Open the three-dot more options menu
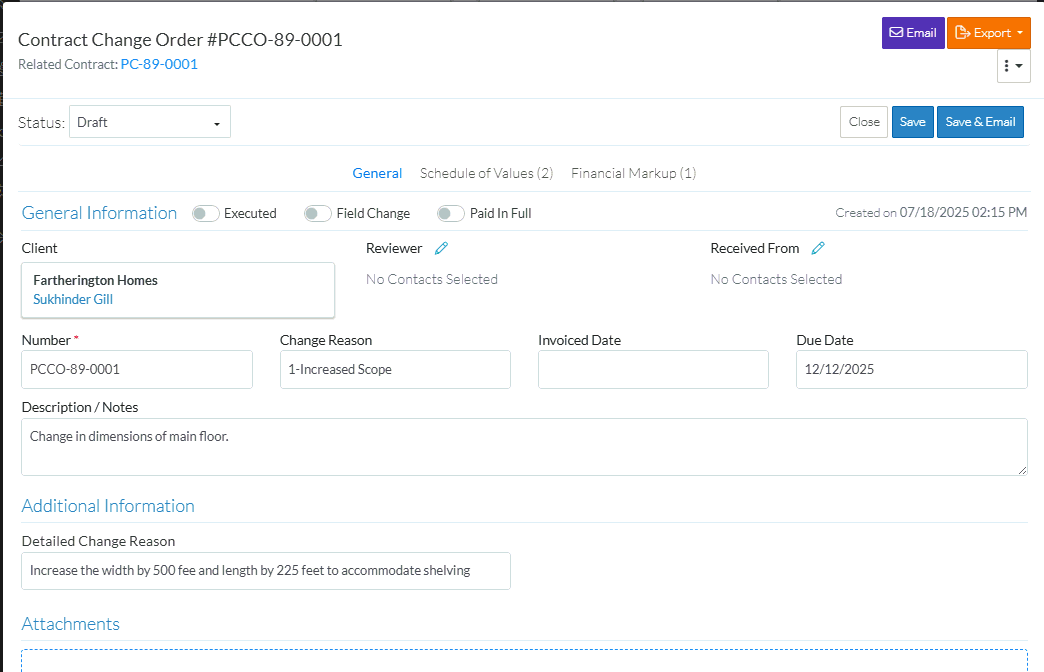The width and height of the screenshot is (1044, 672). click(1013, 66)
